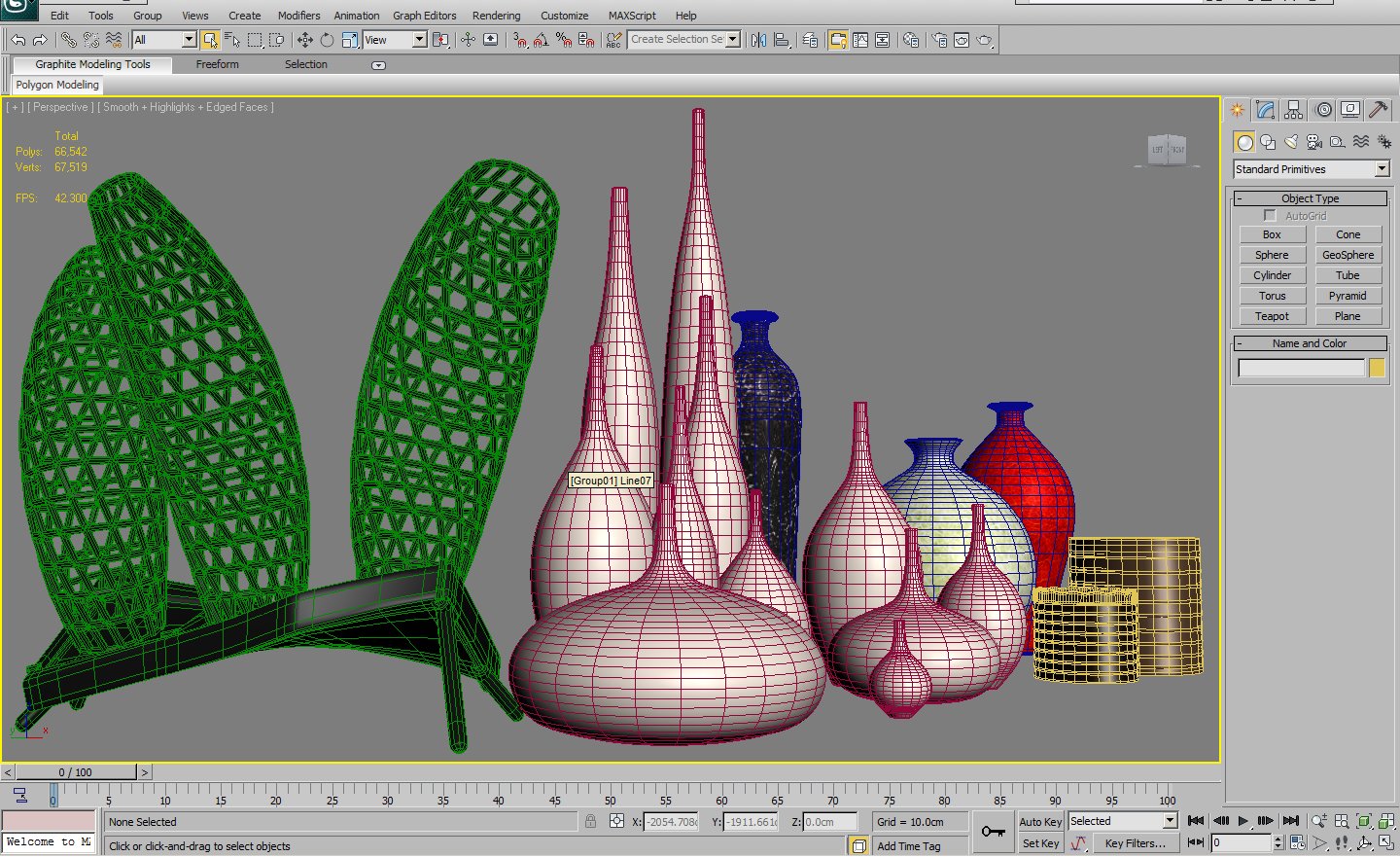This screenshot has width=1400, height=857.
Task: Activate the Select and Move tool
Action: pos(305,39)
